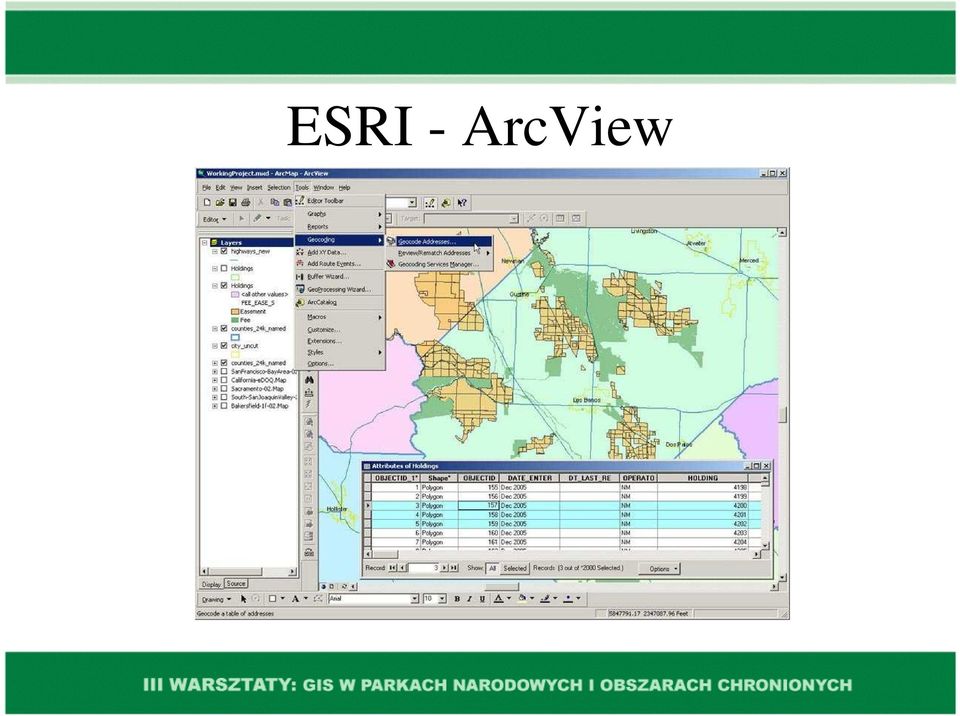This screenshot has height=716, width=960.
Task: Check the Bakersfield-1f-02.Map layer
Action: tap(224, 405)
